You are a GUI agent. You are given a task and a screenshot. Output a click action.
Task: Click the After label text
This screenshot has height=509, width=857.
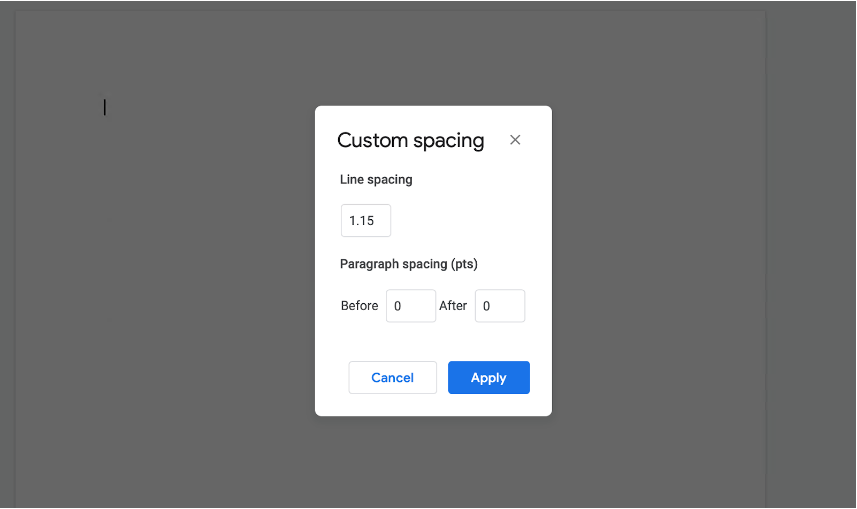point(453,306)
